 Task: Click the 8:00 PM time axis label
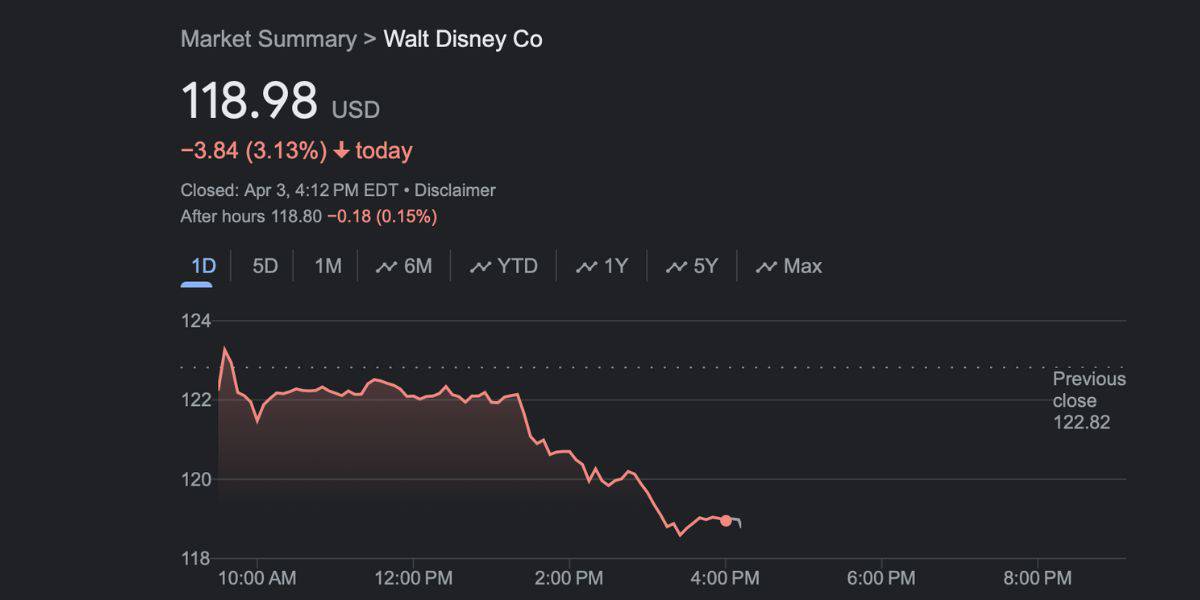[1037, 578]
